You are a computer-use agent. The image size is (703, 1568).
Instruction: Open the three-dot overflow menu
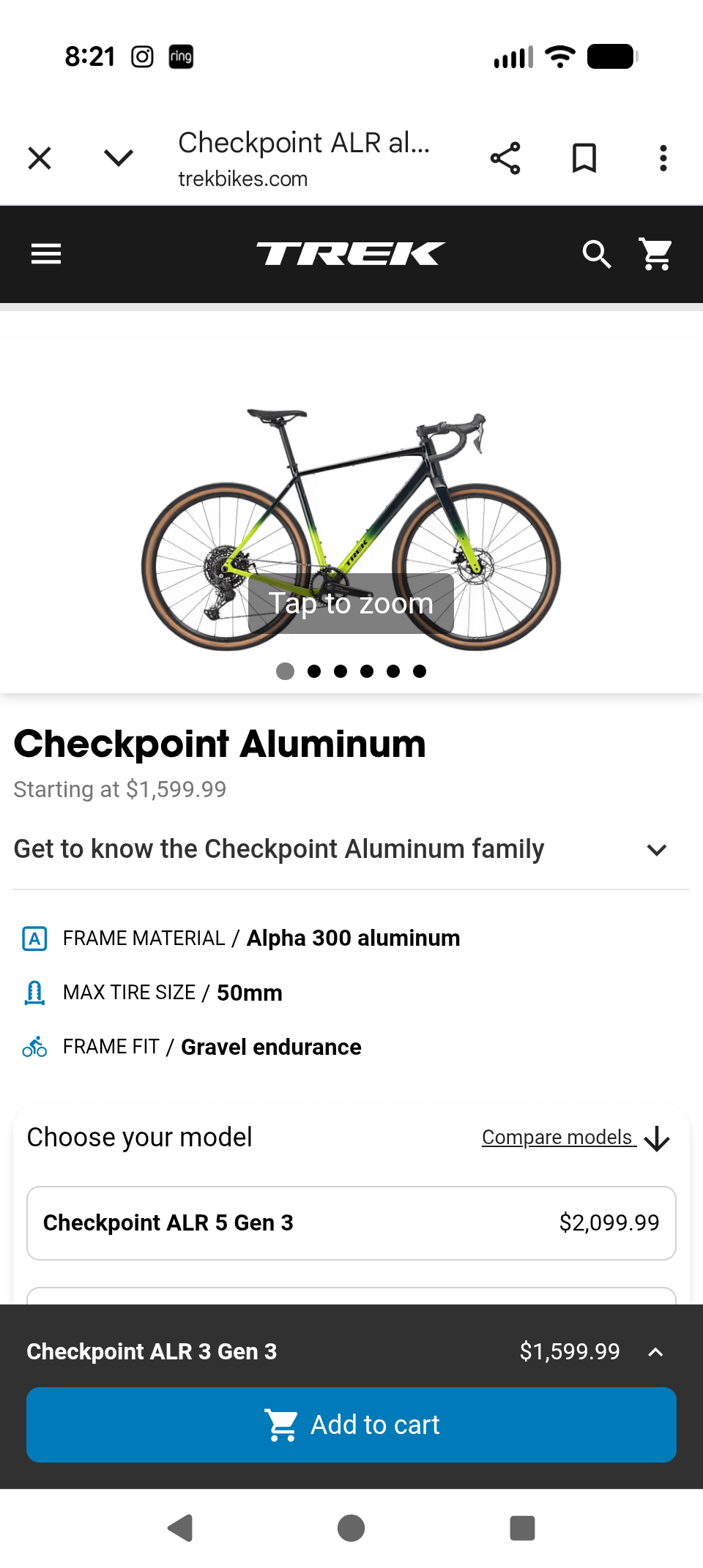point(663,158)
